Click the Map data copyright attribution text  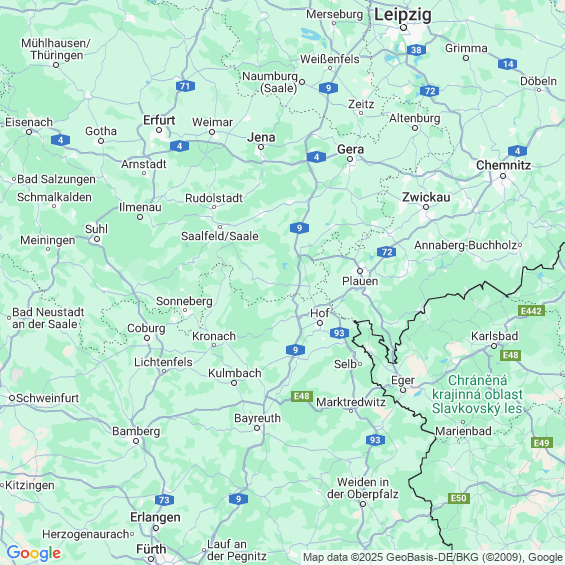click(433, 557)
